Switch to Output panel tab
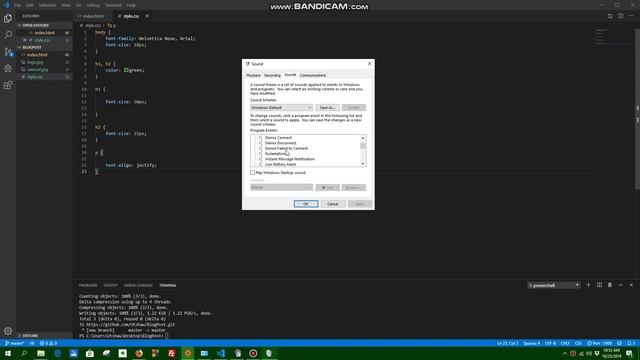The width and height of the screenshot is (640, 360). 110,285
